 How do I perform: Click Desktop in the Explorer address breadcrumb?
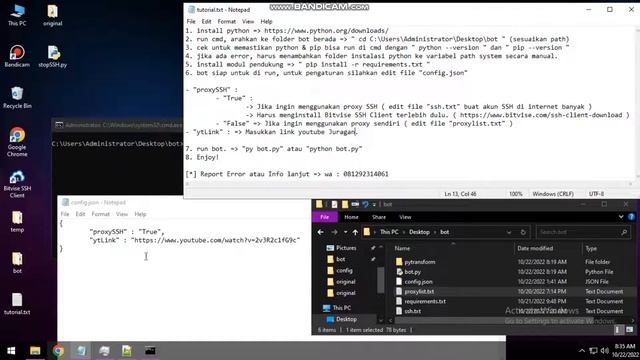click(x=419, y=232)
